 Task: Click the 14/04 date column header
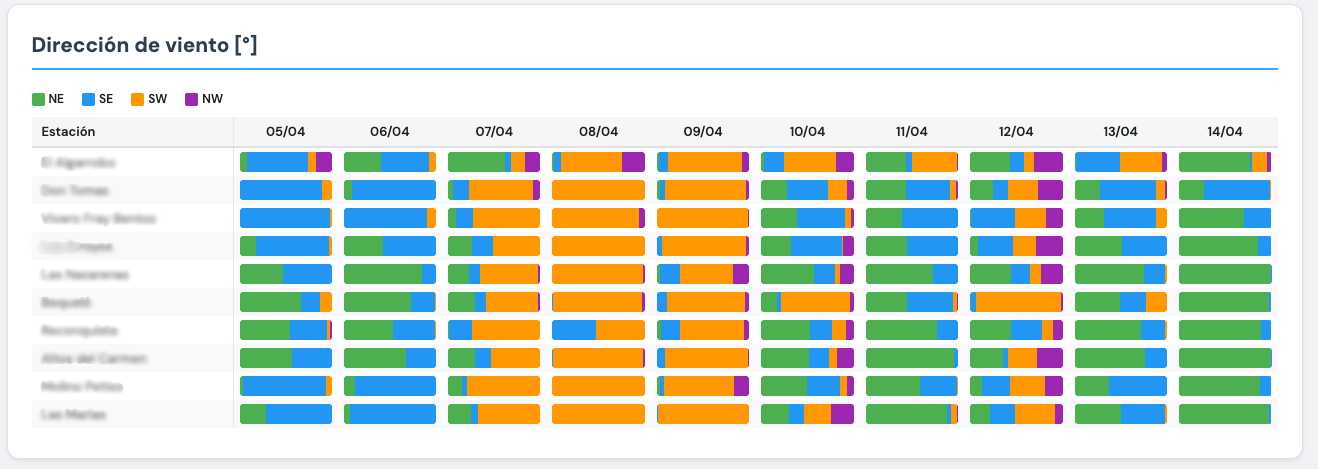coord(1224,132)
